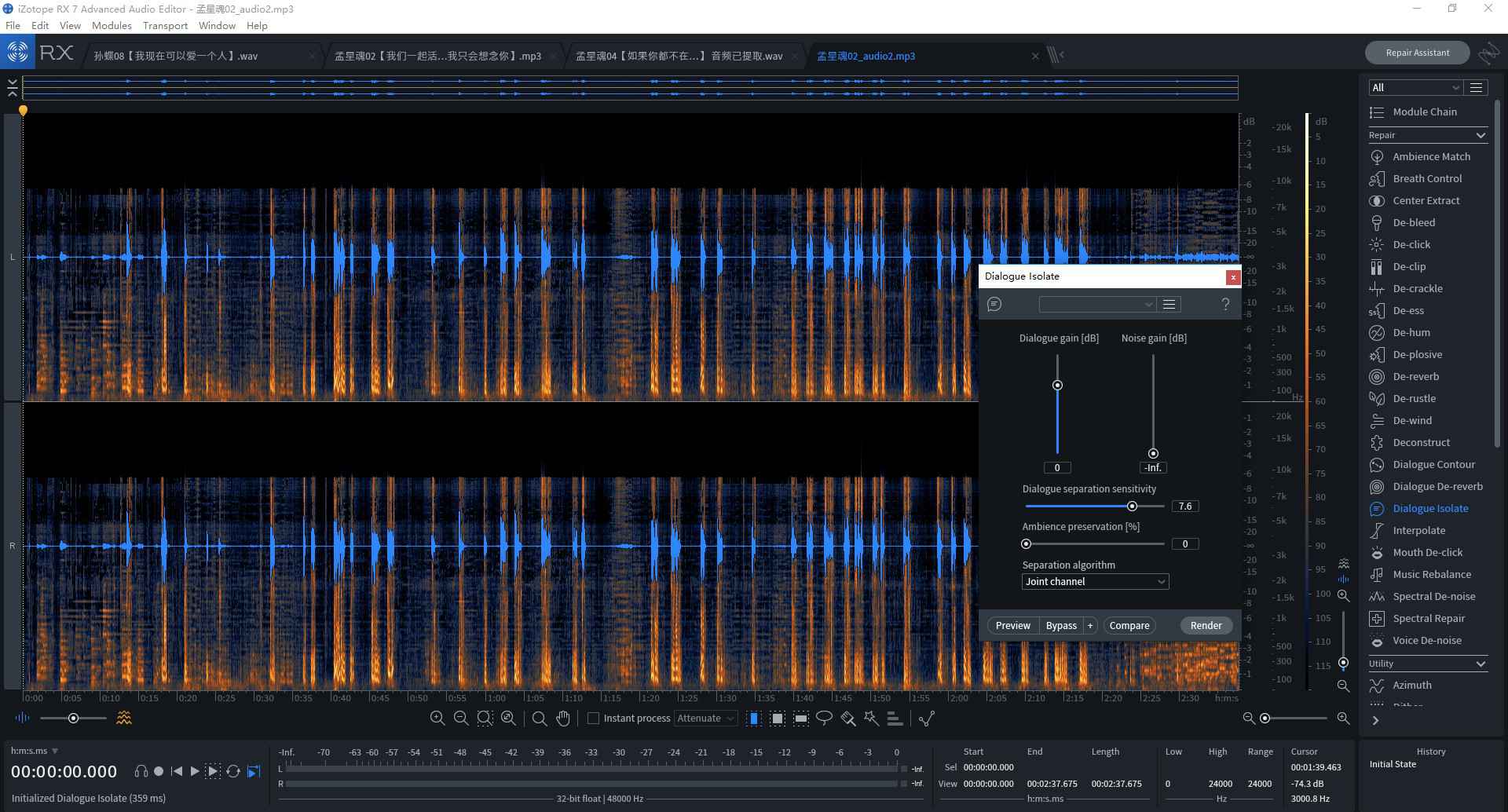The image size is (1508, 812).
Task: Select the Lasso selection tool
Action: (824, 718)
